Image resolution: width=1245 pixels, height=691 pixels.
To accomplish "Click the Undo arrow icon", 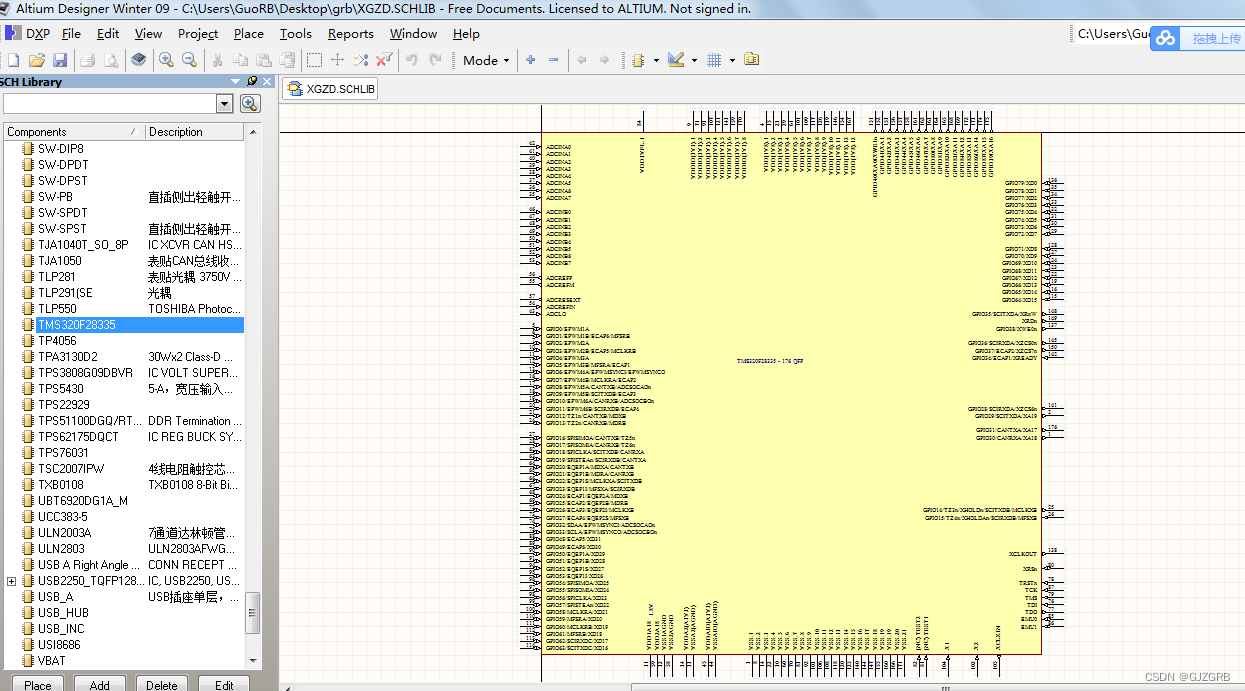I will pos(410,60).
